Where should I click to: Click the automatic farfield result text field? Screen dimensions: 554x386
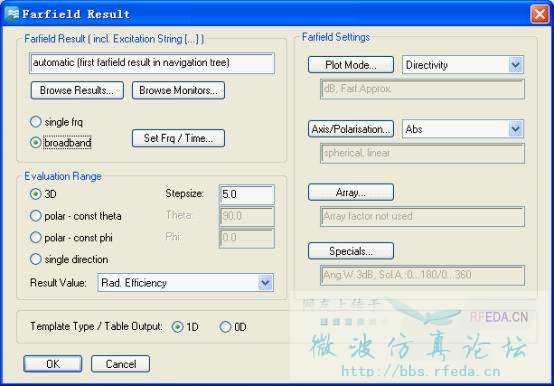152,63
